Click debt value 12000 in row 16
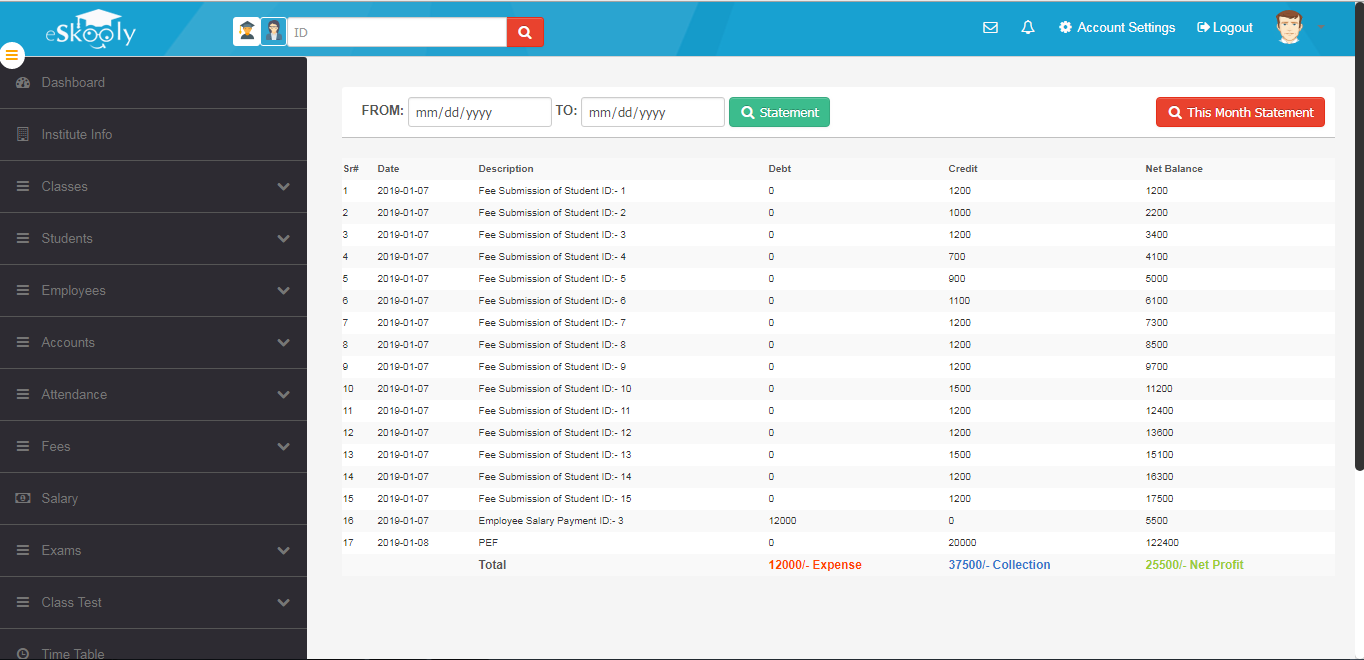This screenshot has width=1364, height=660. pos(782,521)
